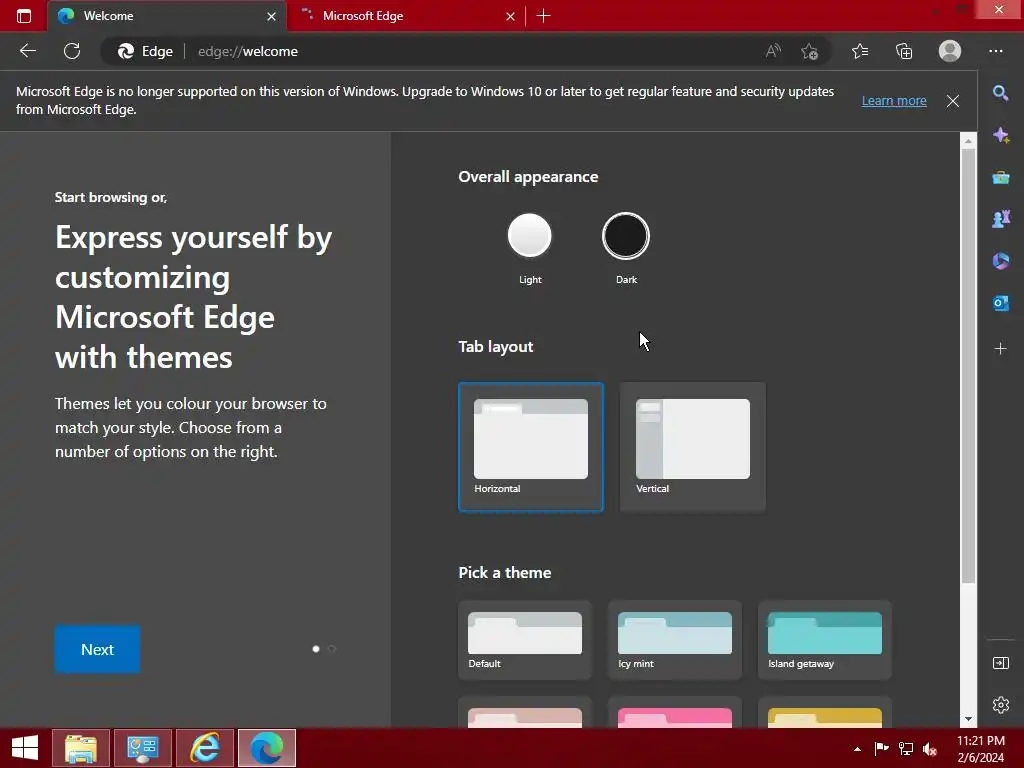Open the Favorites list icon
Image resolution: width=1024 pixels, height=768 pixels.
tap(860, 51)
